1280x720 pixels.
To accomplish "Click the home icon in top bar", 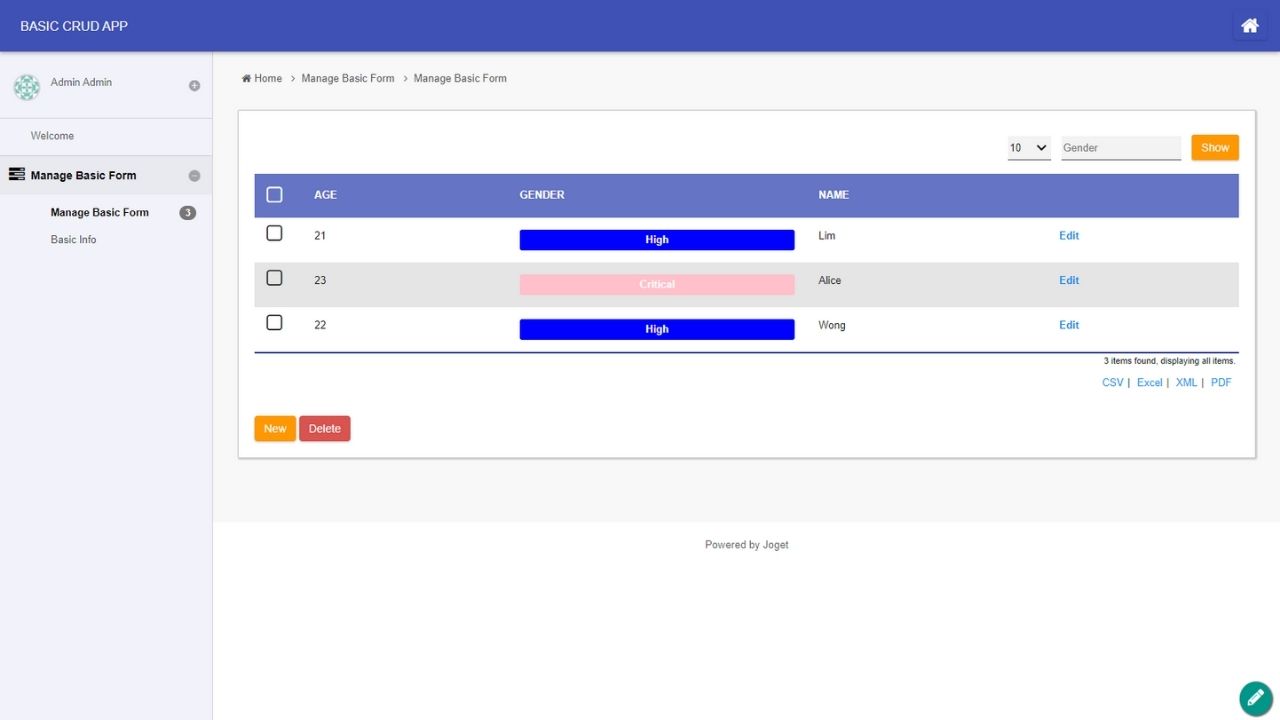I will (1249, 26).
